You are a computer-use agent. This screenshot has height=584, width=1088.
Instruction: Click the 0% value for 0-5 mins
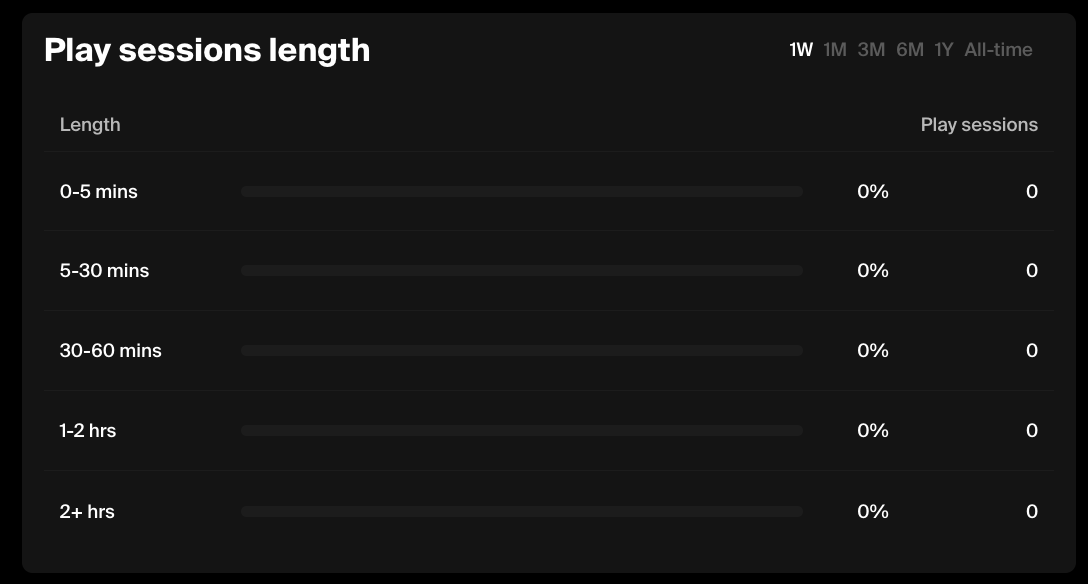click(x=873, y=192)
